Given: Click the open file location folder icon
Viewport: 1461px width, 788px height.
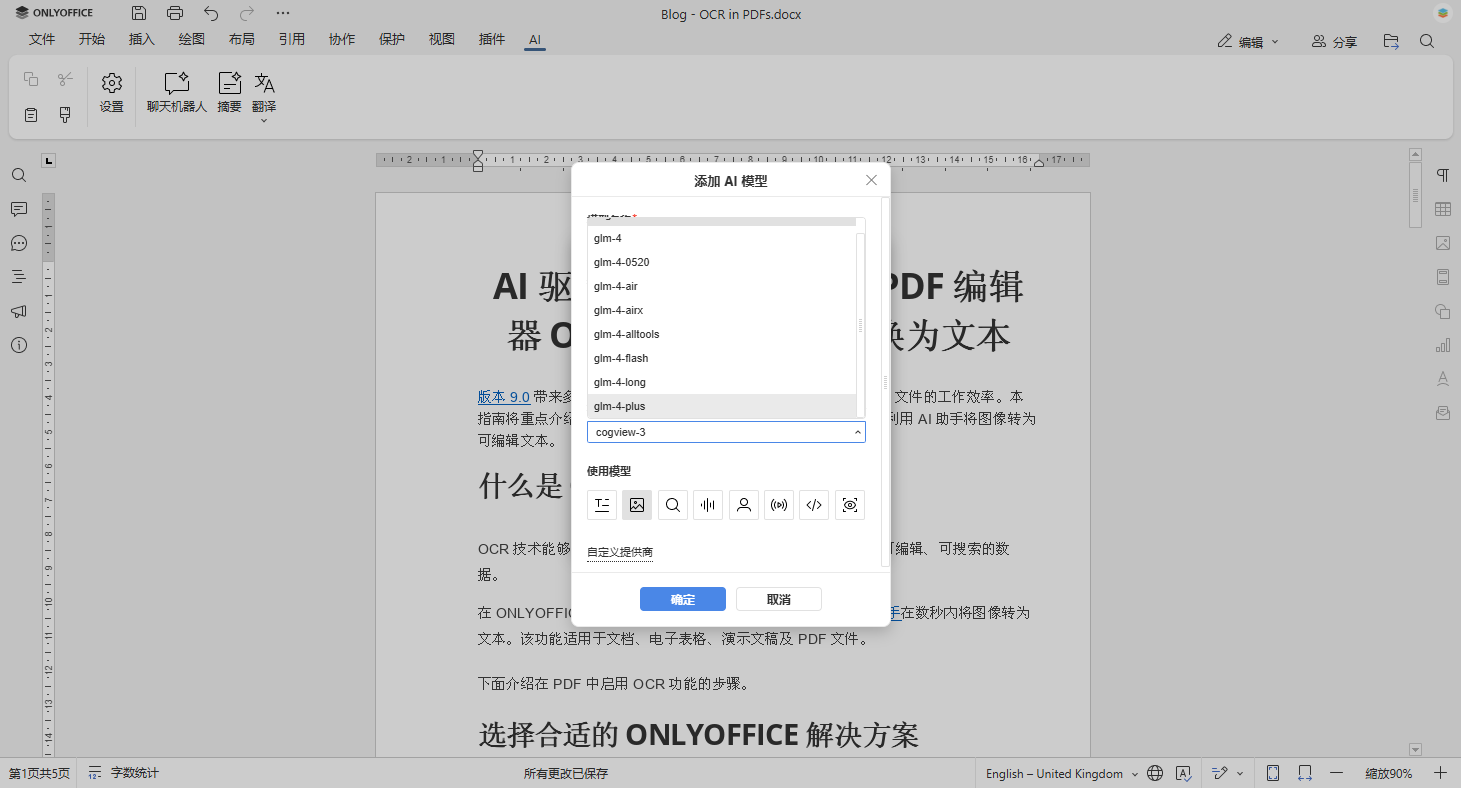Looking at the screenshot, I should (x=1391, y=41).
